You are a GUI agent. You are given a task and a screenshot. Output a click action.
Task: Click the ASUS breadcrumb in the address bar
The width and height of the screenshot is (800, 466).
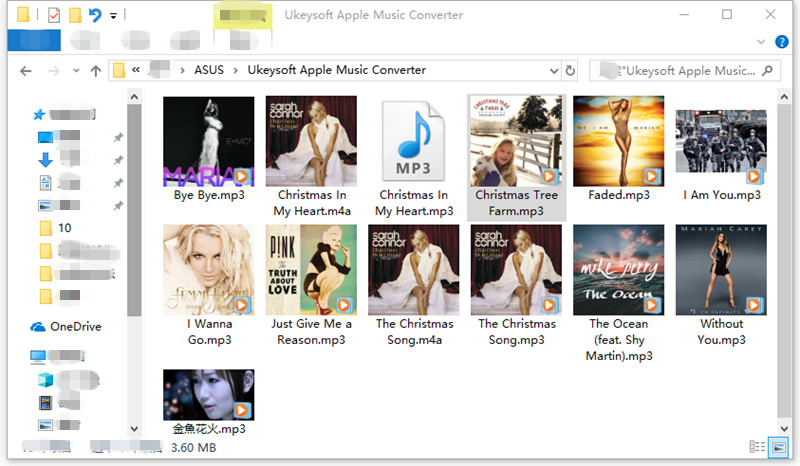209,70
